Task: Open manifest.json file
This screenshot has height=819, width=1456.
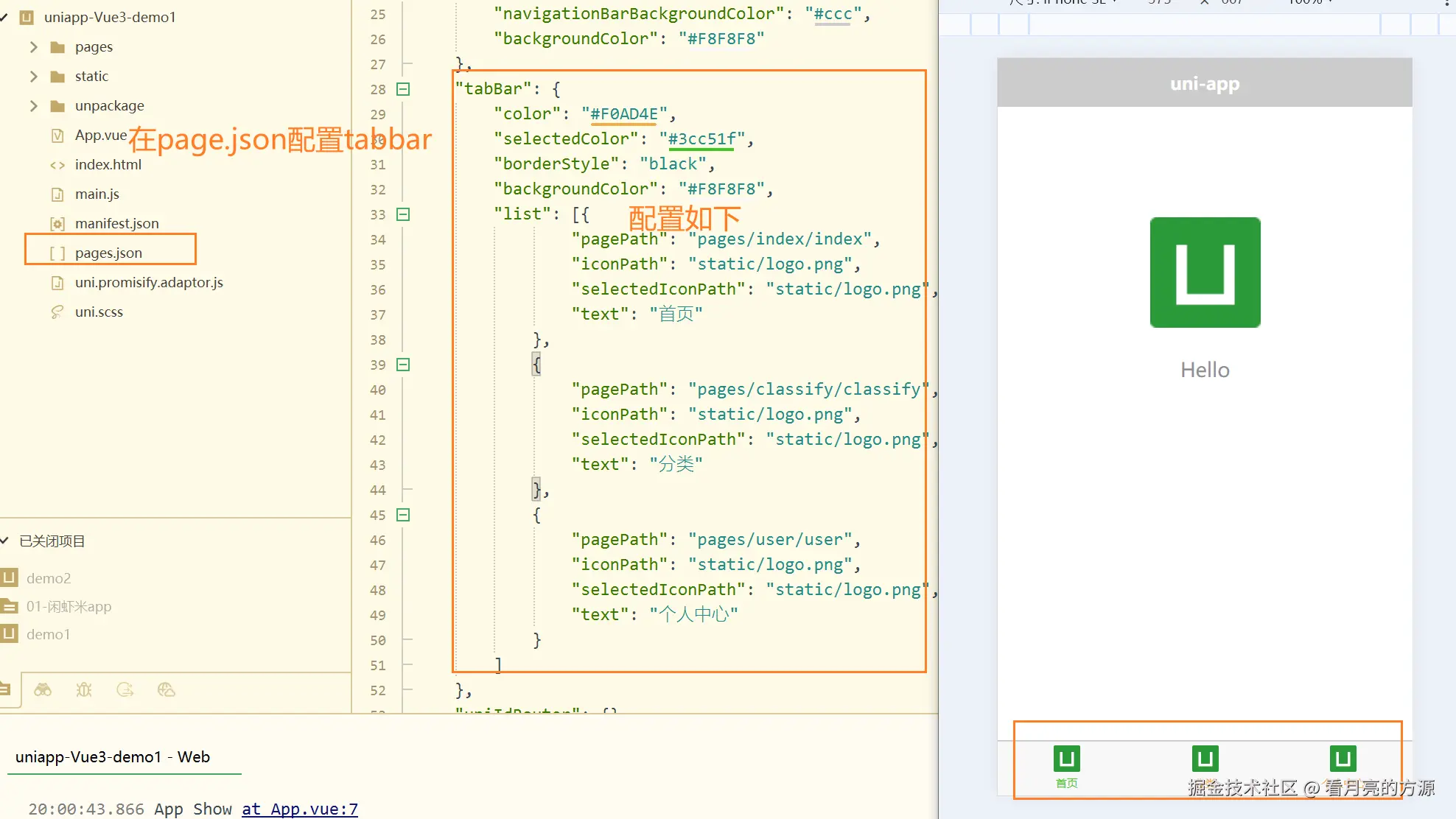Action: click(116, 224)
